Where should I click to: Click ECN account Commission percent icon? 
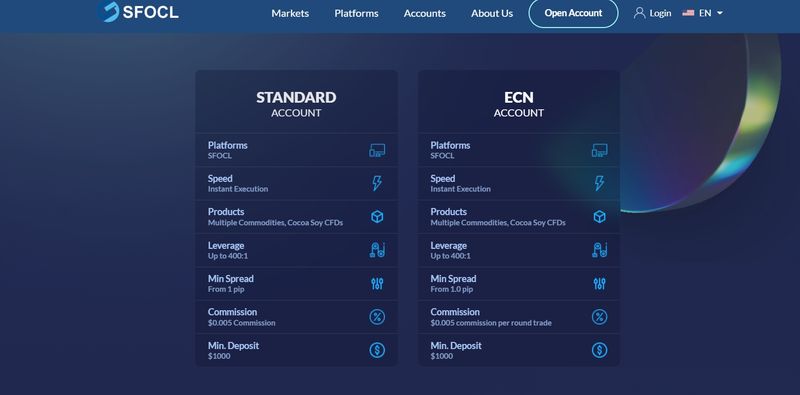[x=599, y=317]
